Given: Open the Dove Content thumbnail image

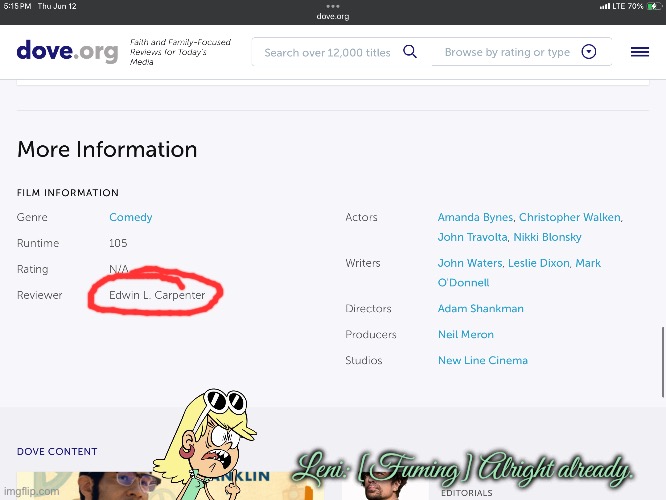Looking at the screenshot, I should click(85, 486).
